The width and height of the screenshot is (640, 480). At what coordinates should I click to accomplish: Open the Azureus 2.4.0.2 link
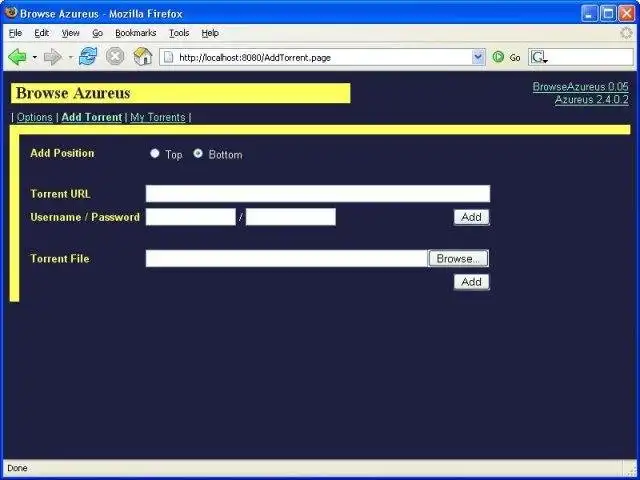coord(591,100)
